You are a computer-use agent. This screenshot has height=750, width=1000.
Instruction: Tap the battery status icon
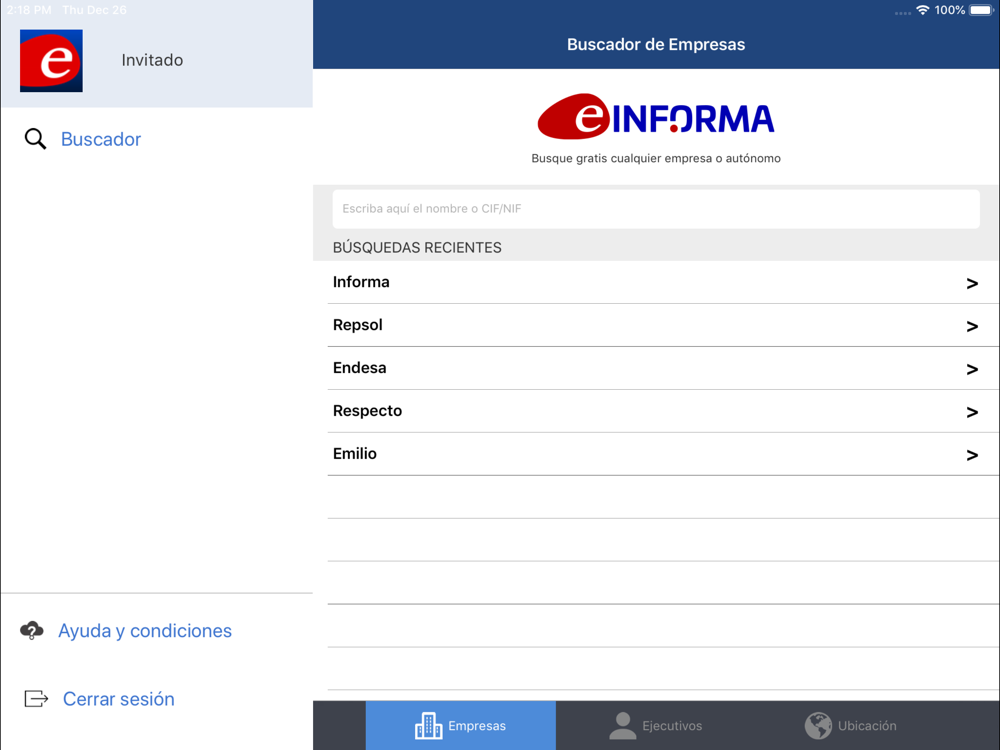pos(982,10)
